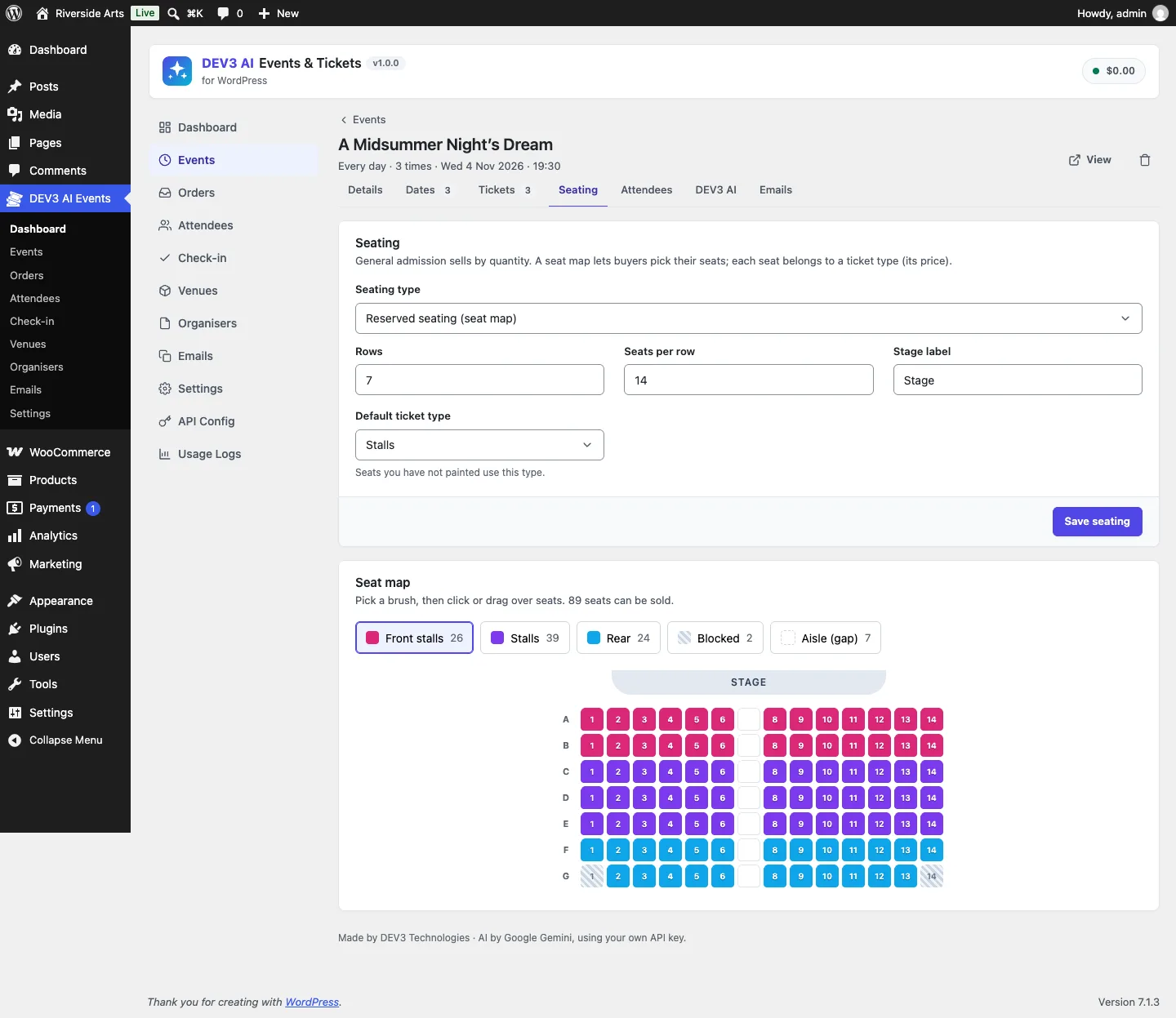Click the plugin Emails copy icon
Image resolution: width=1176 pixels, height=1018 pixels.
coord(165,356)
